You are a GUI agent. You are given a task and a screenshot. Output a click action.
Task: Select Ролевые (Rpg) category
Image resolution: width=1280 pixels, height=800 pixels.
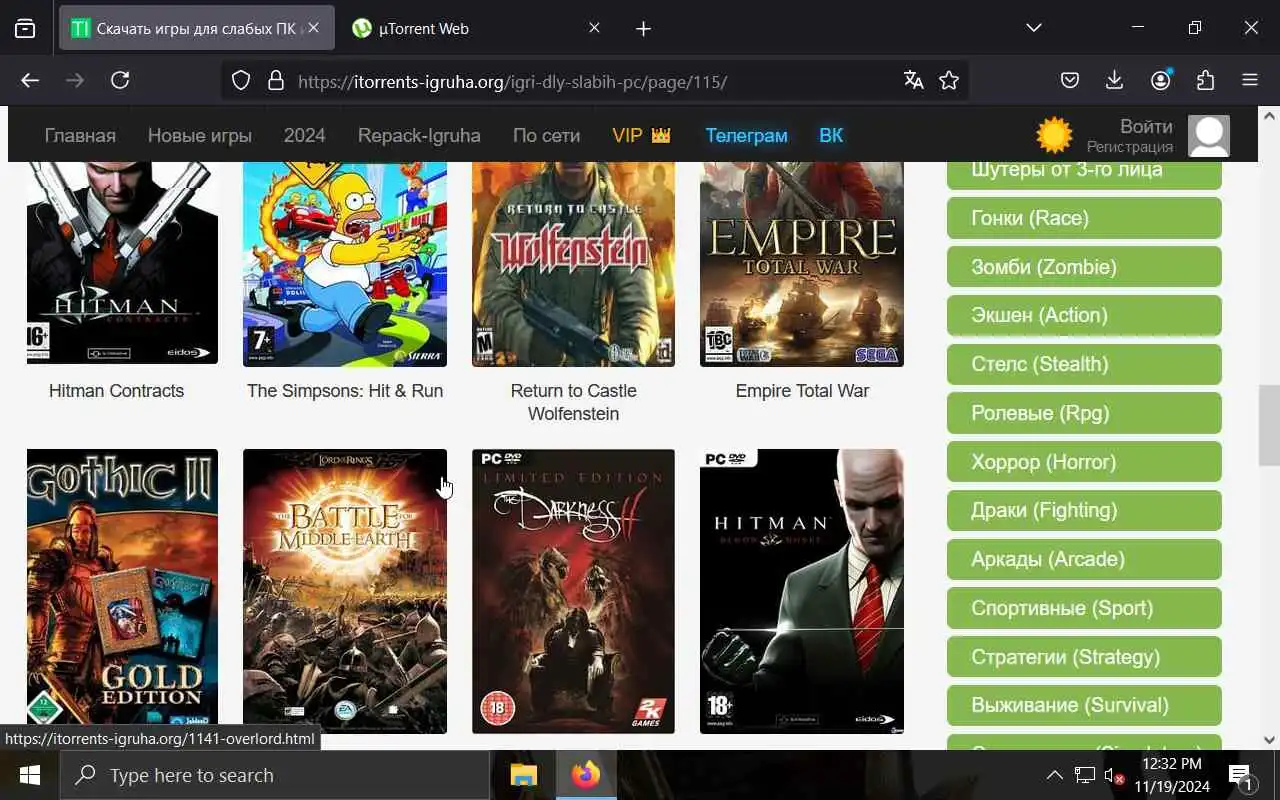pyautogui.click(x=1084, y=413)
